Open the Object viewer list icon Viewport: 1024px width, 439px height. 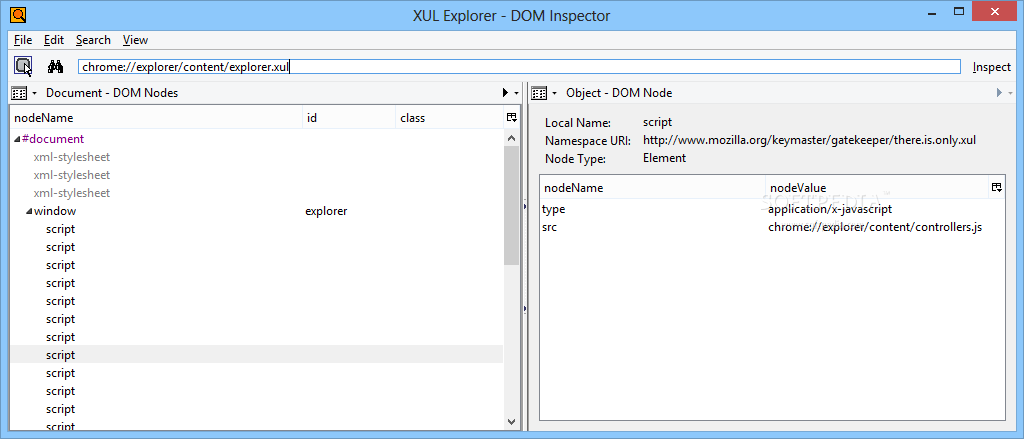[539, 93]
